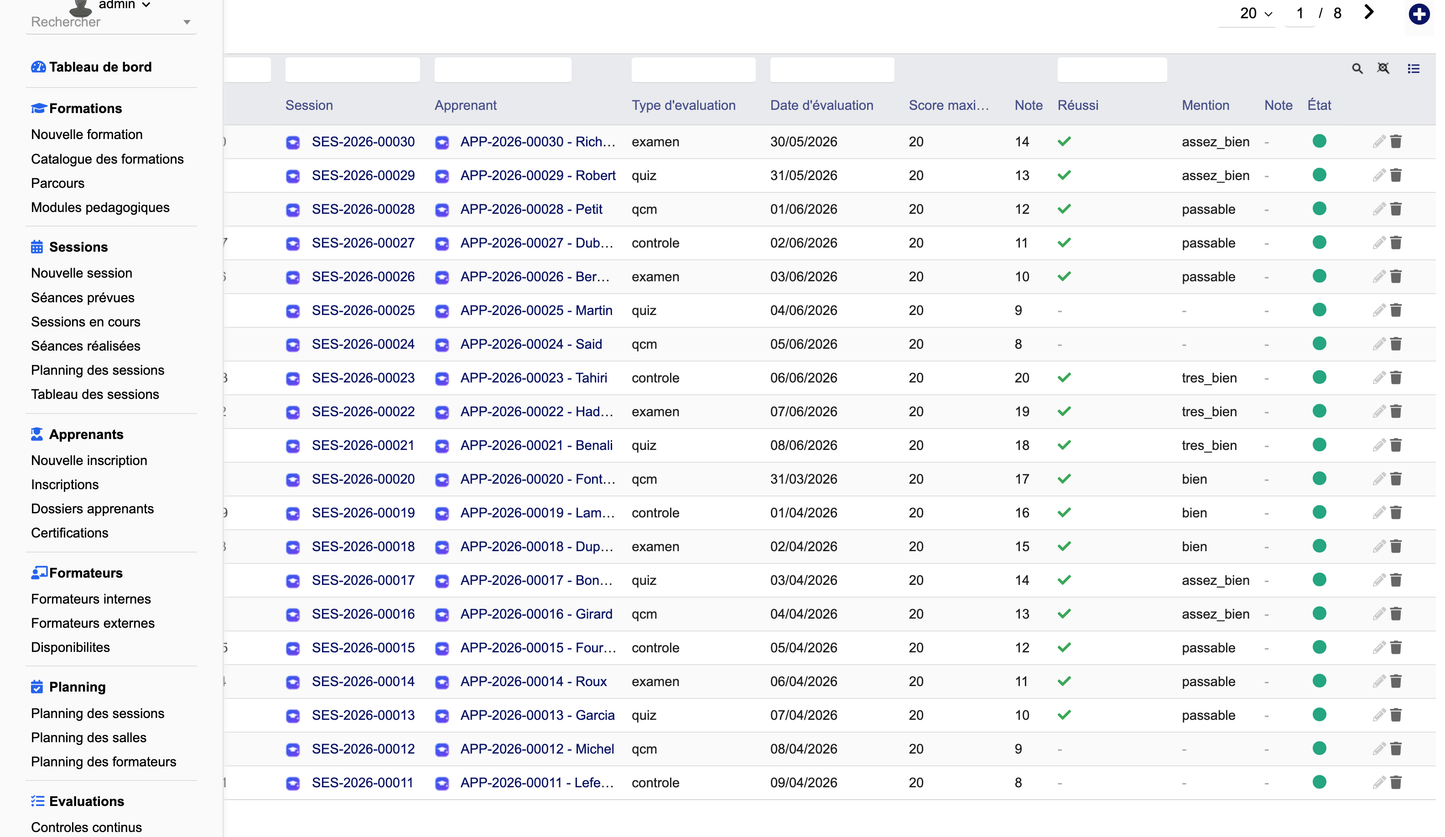Click the Type d'evaluation filter field
The image size is (1445, 837).
[694, 69]
